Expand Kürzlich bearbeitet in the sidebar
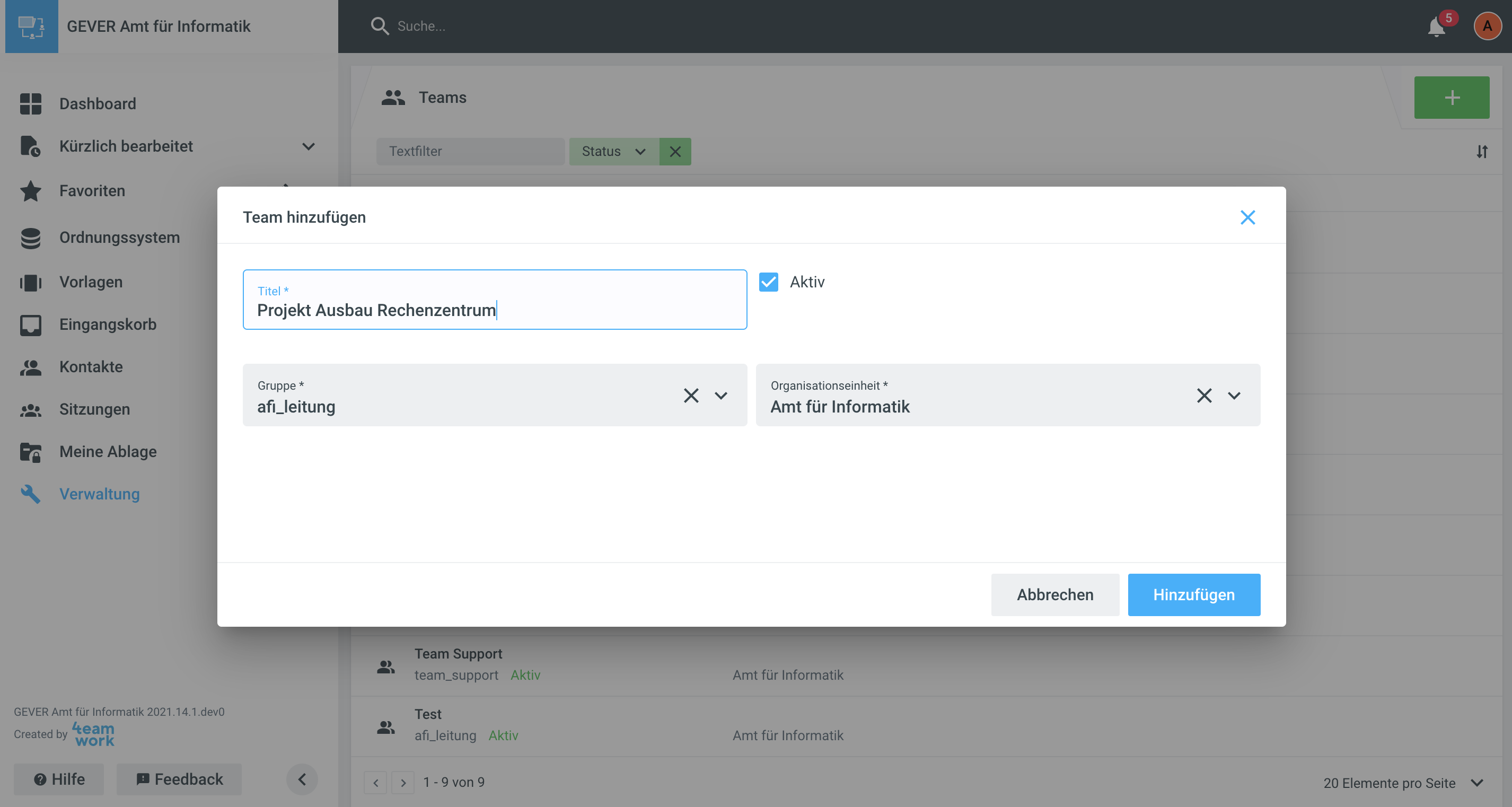Screen dimensions: 1512x807 (x=308, y=146)
